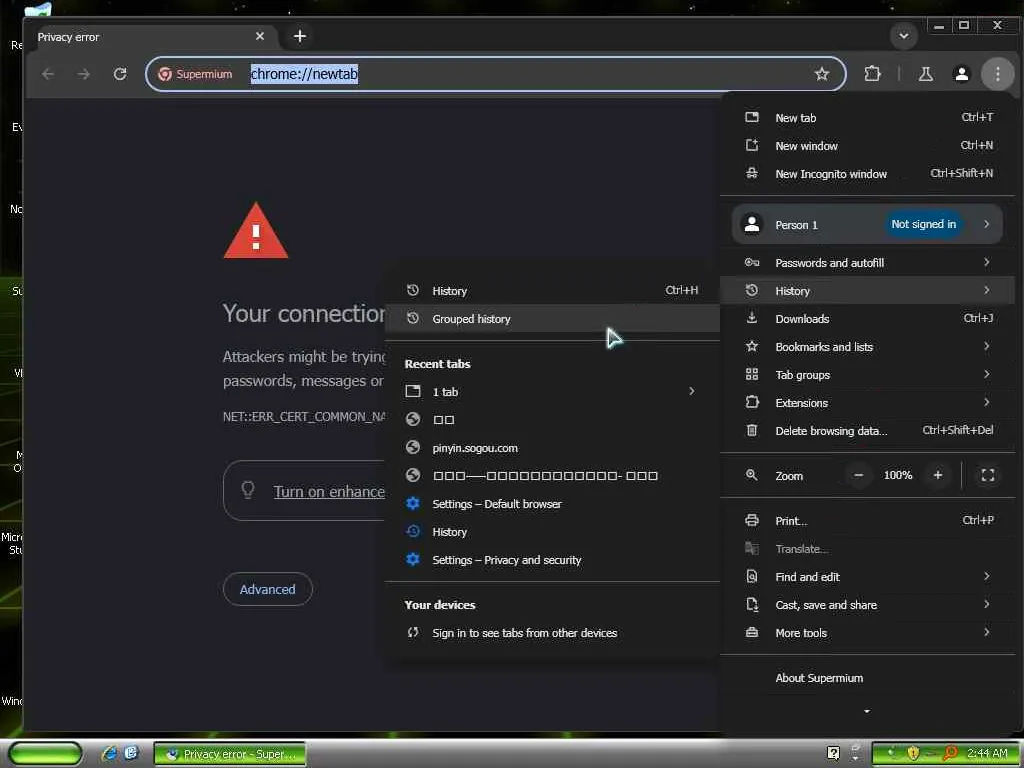Open the Person 1 profile row
1024x768 pixels.
tap(867, 225)
